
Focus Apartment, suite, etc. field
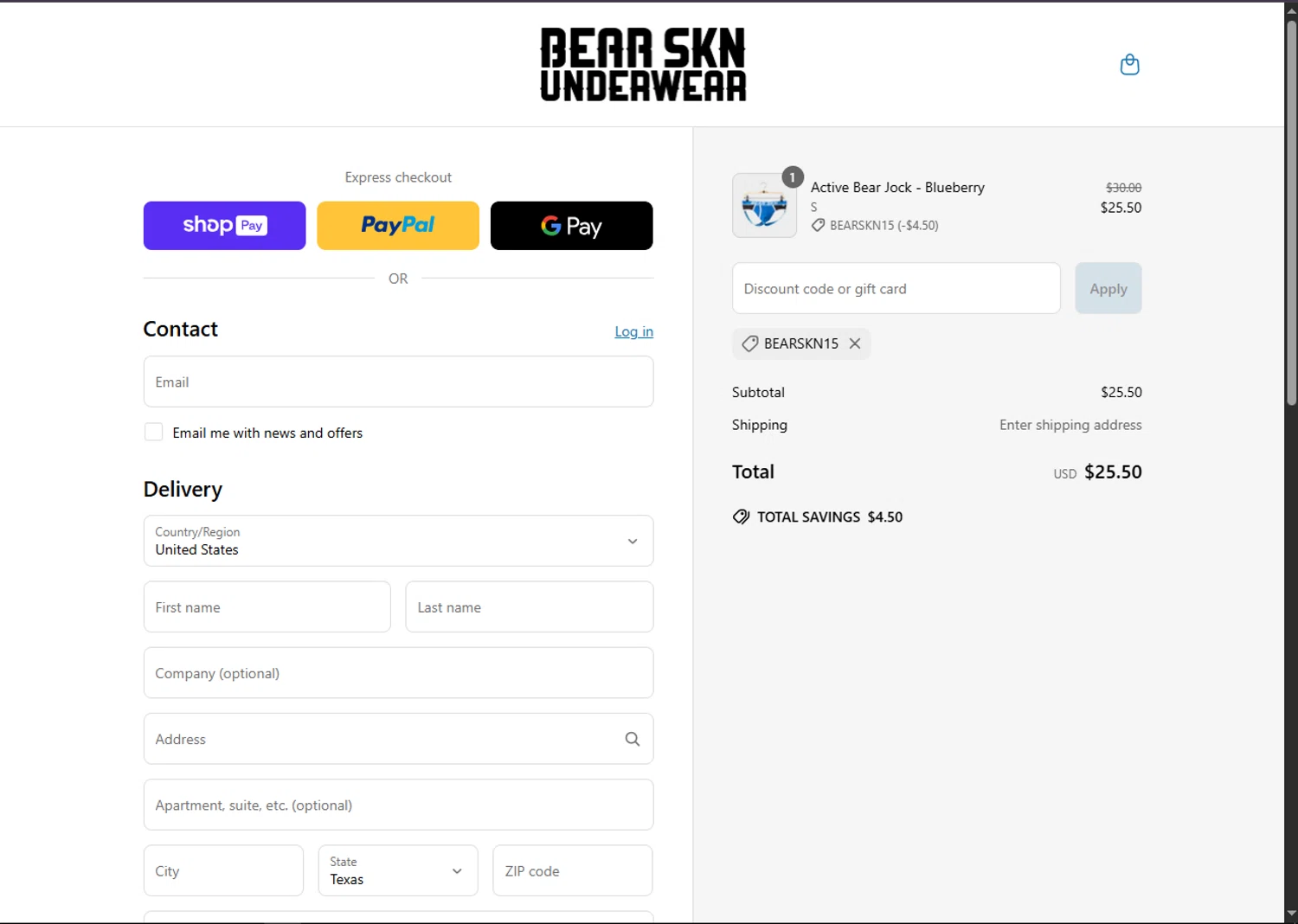[398, 805]
